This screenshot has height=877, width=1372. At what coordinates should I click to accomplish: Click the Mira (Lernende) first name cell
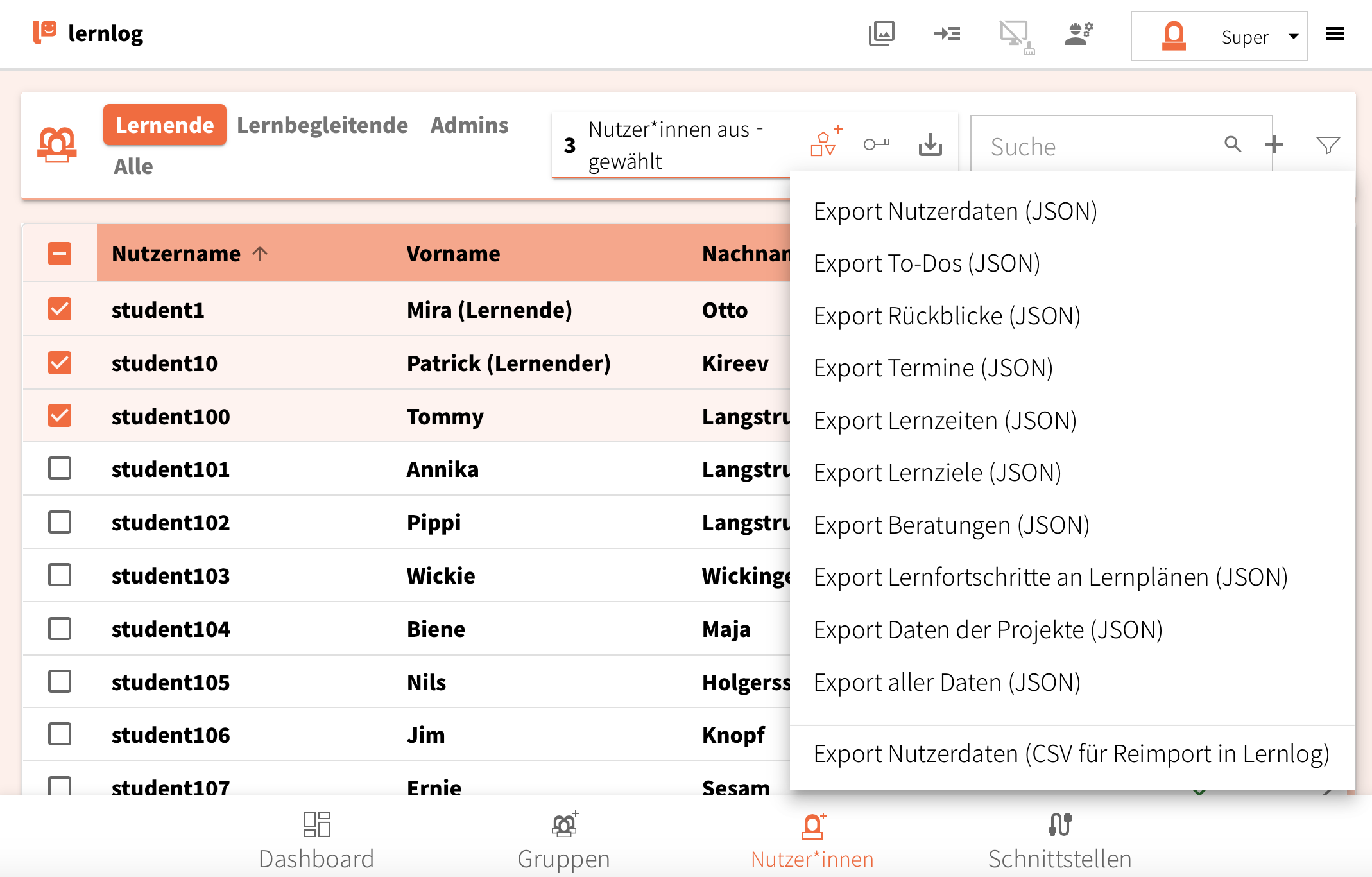pyautogui.click(x=490, y=309)
